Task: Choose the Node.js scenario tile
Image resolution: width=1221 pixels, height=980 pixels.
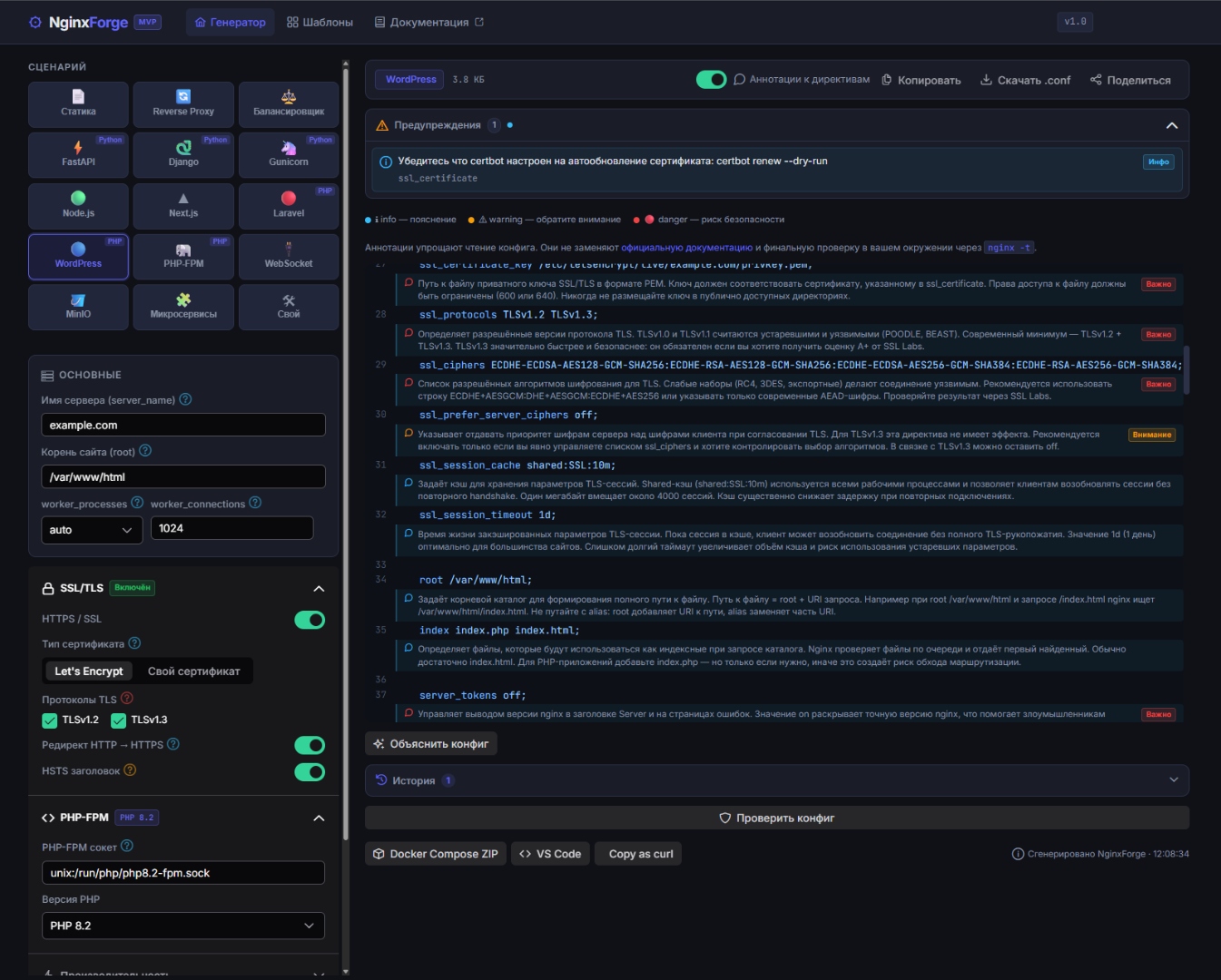Action: [78, 206]
